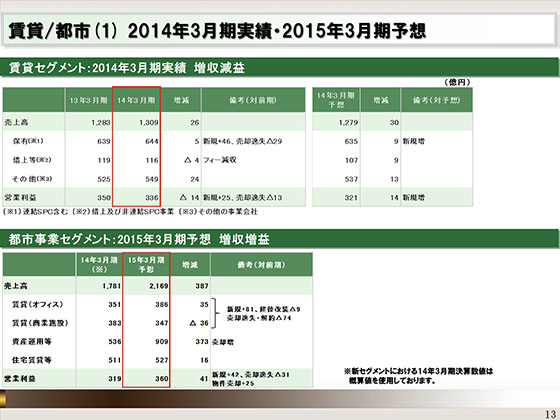Click the slide title '賃貸/都市(1) 2014年3月期実績・2015年3月期予想'
This screenshot has width=560, height=420.
pos(217,31)
